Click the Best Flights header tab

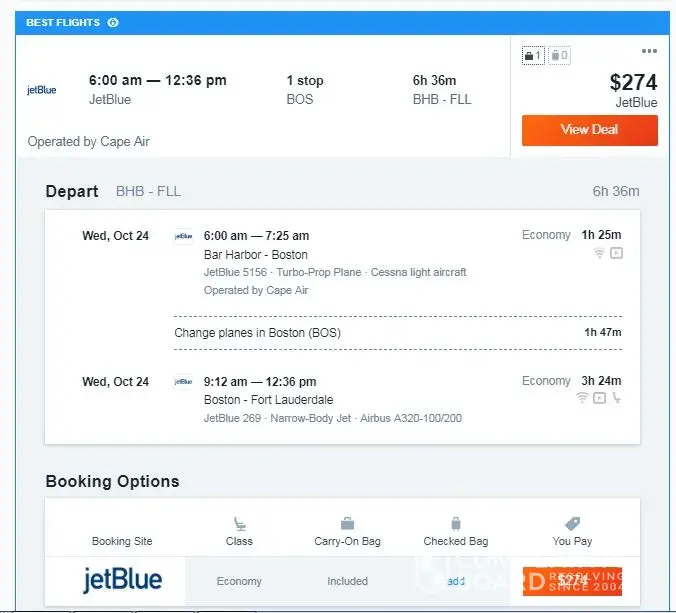[62, 23]
